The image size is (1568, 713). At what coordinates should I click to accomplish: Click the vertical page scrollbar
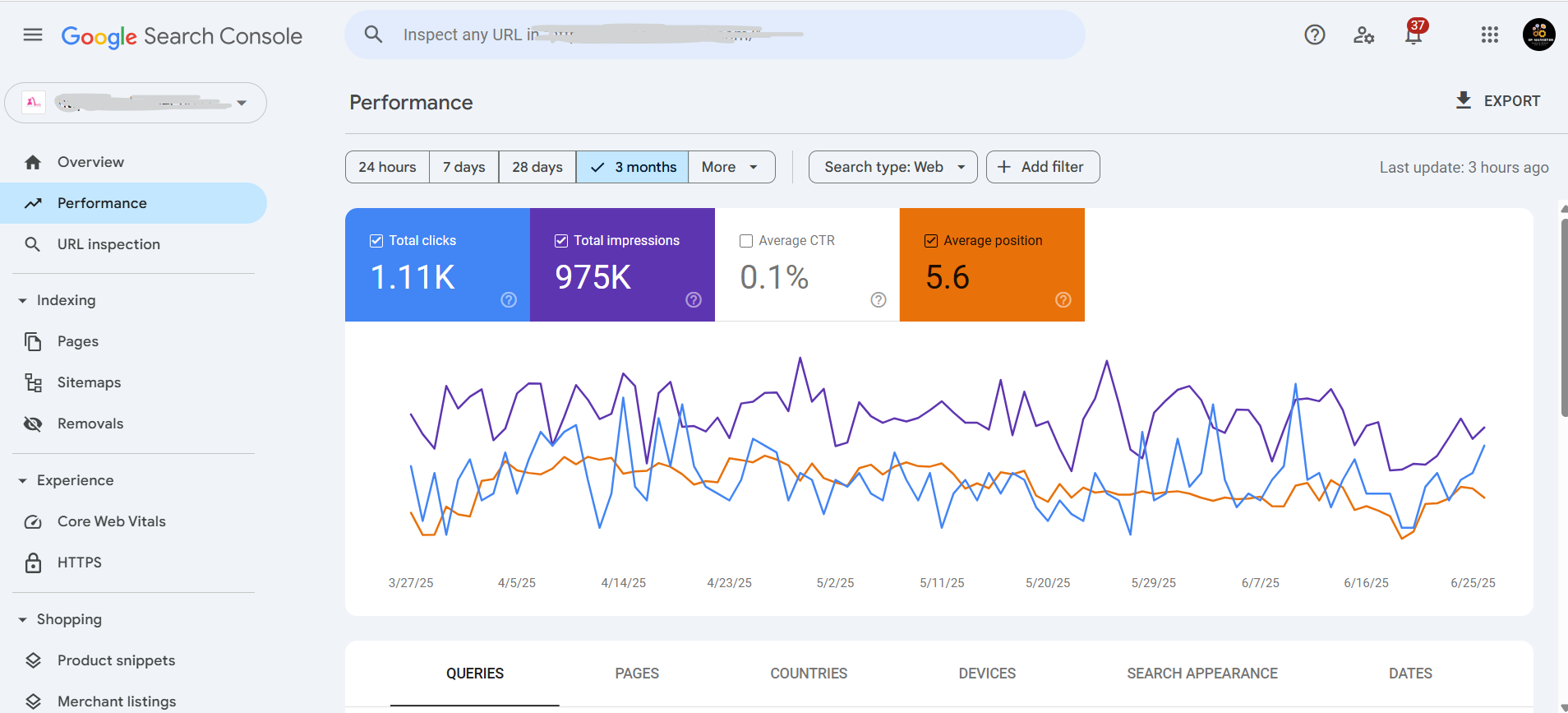[1564, 317]
